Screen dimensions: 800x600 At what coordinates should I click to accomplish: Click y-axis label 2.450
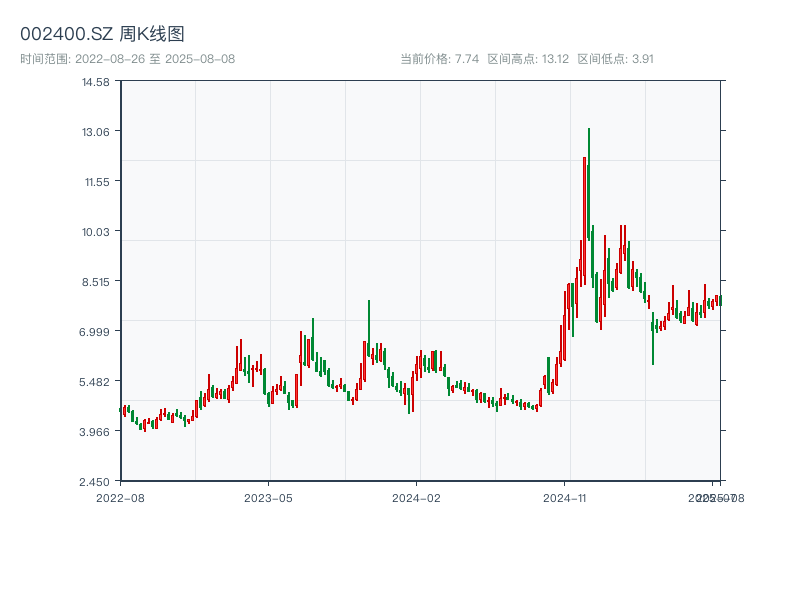pyautogui.click(x=94, y=482)
